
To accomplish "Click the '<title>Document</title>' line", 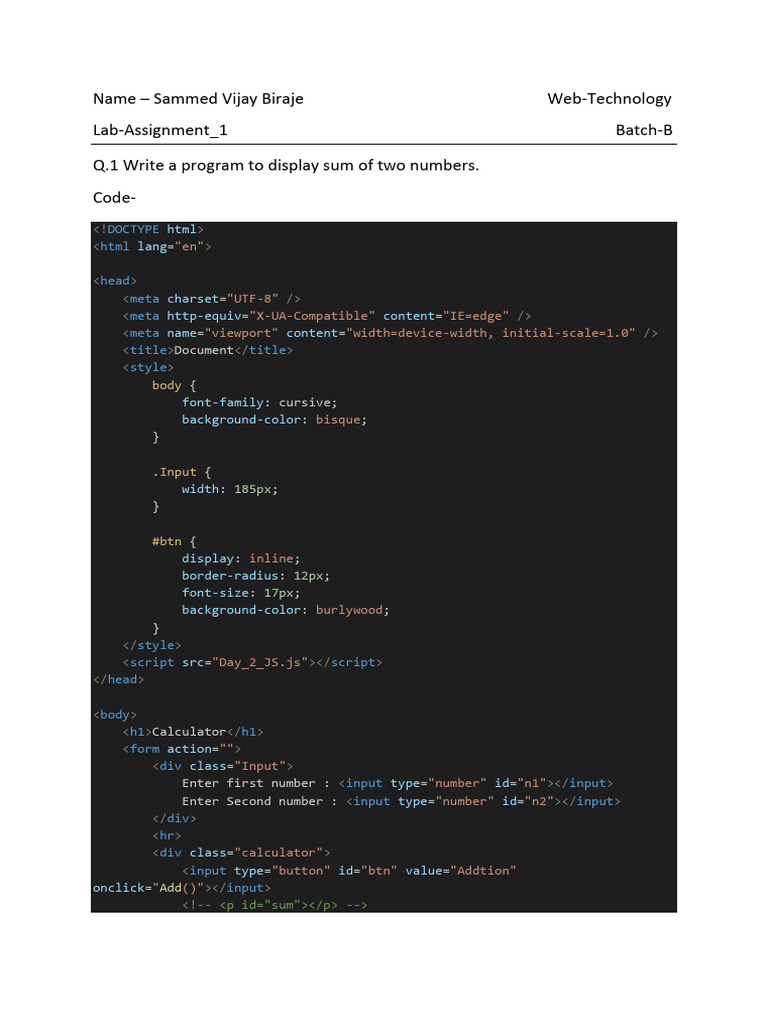I will (208, 350).
